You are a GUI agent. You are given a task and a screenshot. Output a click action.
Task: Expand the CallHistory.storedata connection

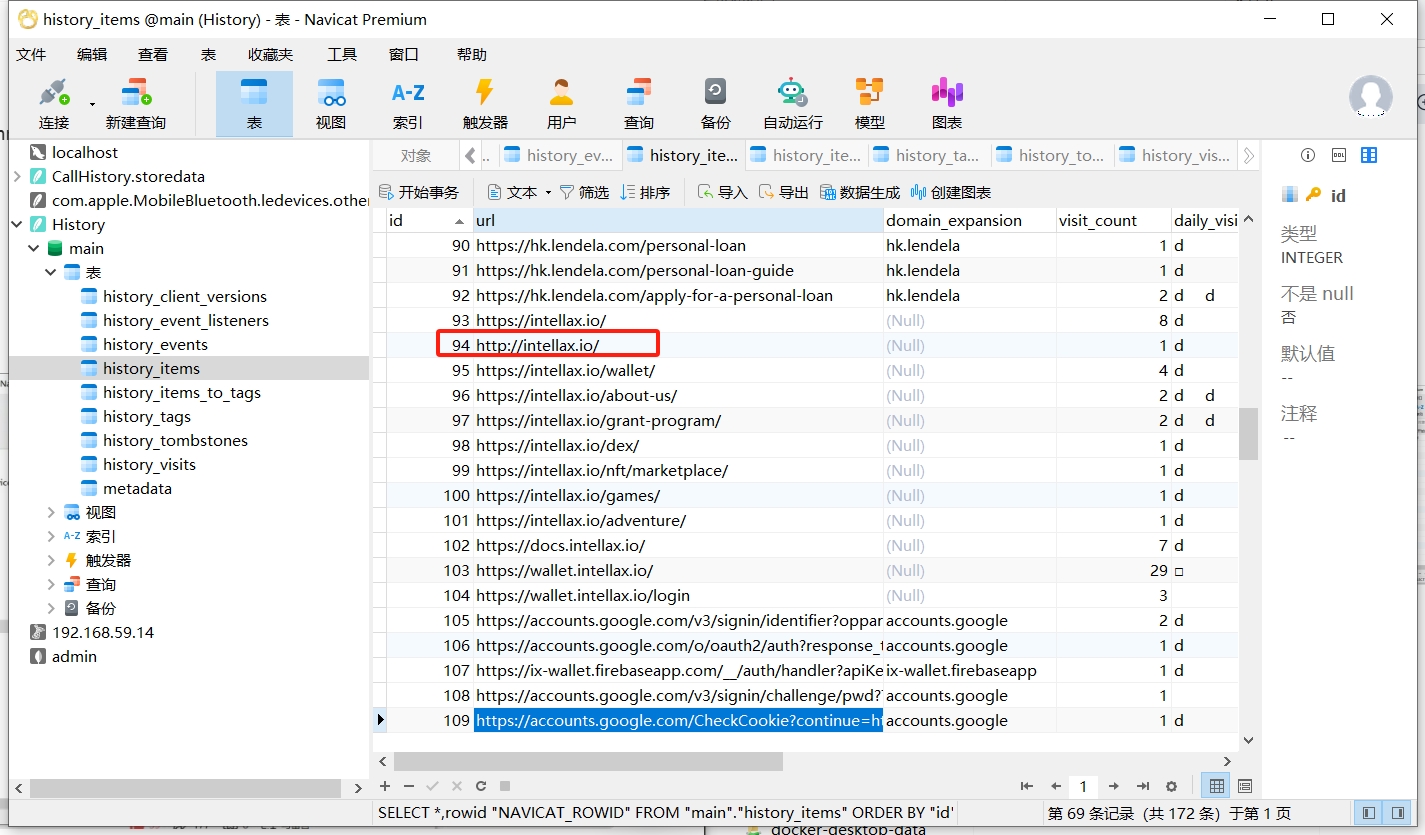[x=17, y=176]
